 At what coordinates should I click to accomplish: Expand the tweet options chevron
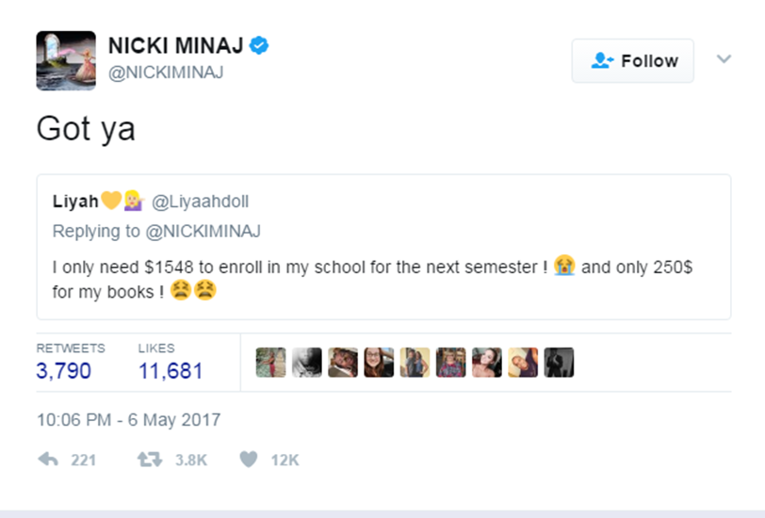[x=724, y=59]
